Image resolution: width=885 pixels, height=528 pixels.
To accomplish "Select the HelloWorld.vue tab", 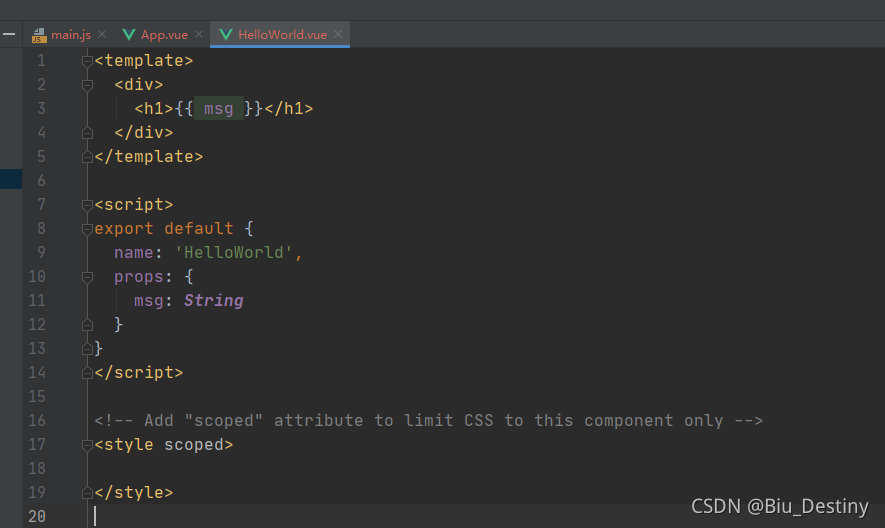I will (x=282, y=34).
